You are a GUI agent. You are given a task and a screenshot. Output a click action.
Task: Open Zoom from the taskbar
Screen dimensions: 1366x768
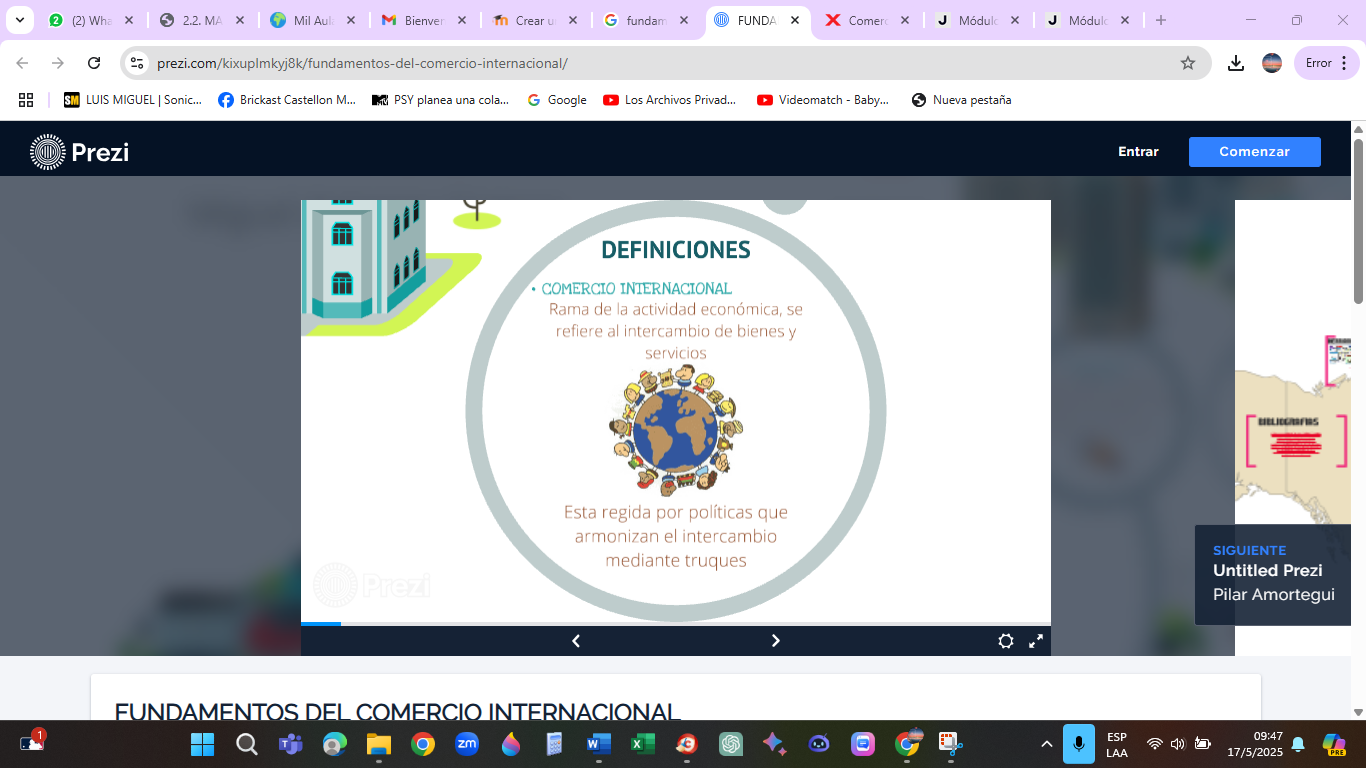(467, 744)
